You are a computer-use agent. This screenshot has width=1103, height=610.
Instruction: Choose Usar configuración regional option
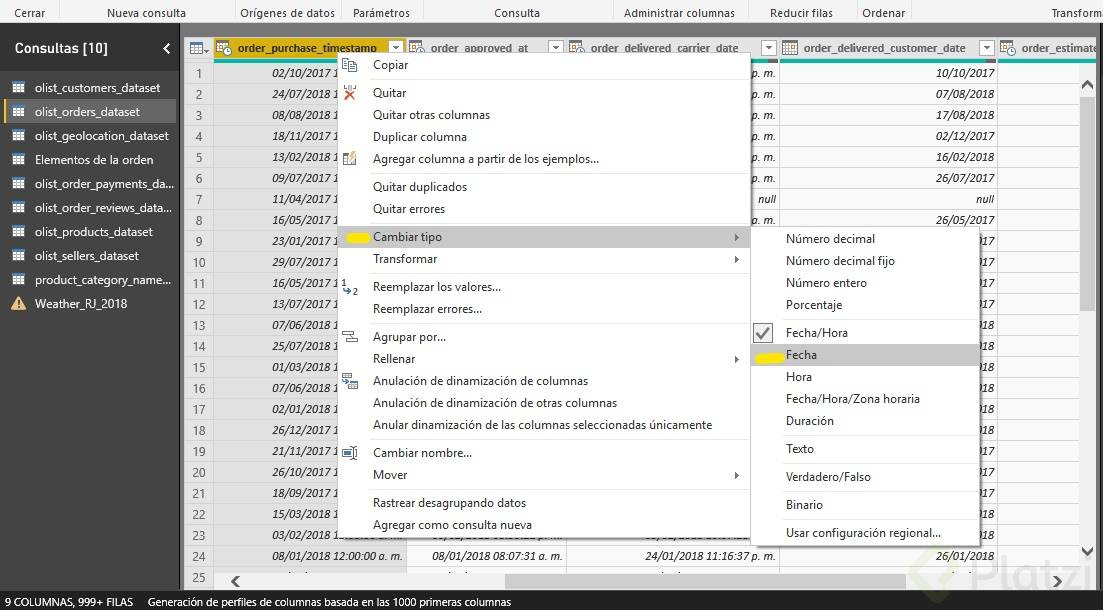point(863,533)
